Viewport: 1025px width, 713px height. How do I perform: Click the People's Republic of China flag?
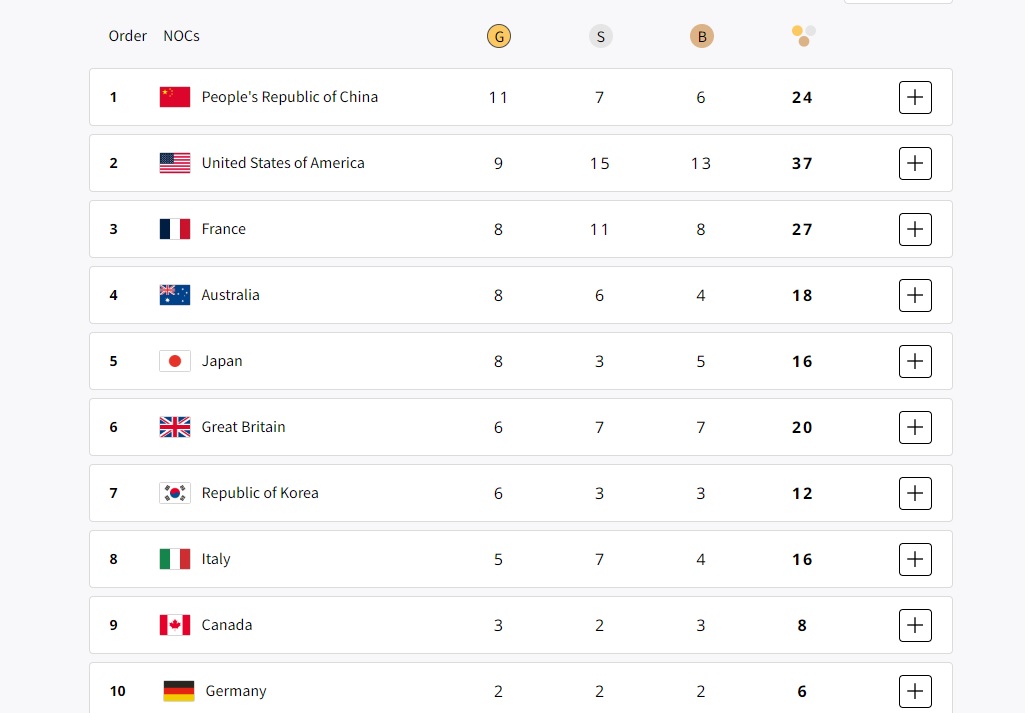(175, 97)
